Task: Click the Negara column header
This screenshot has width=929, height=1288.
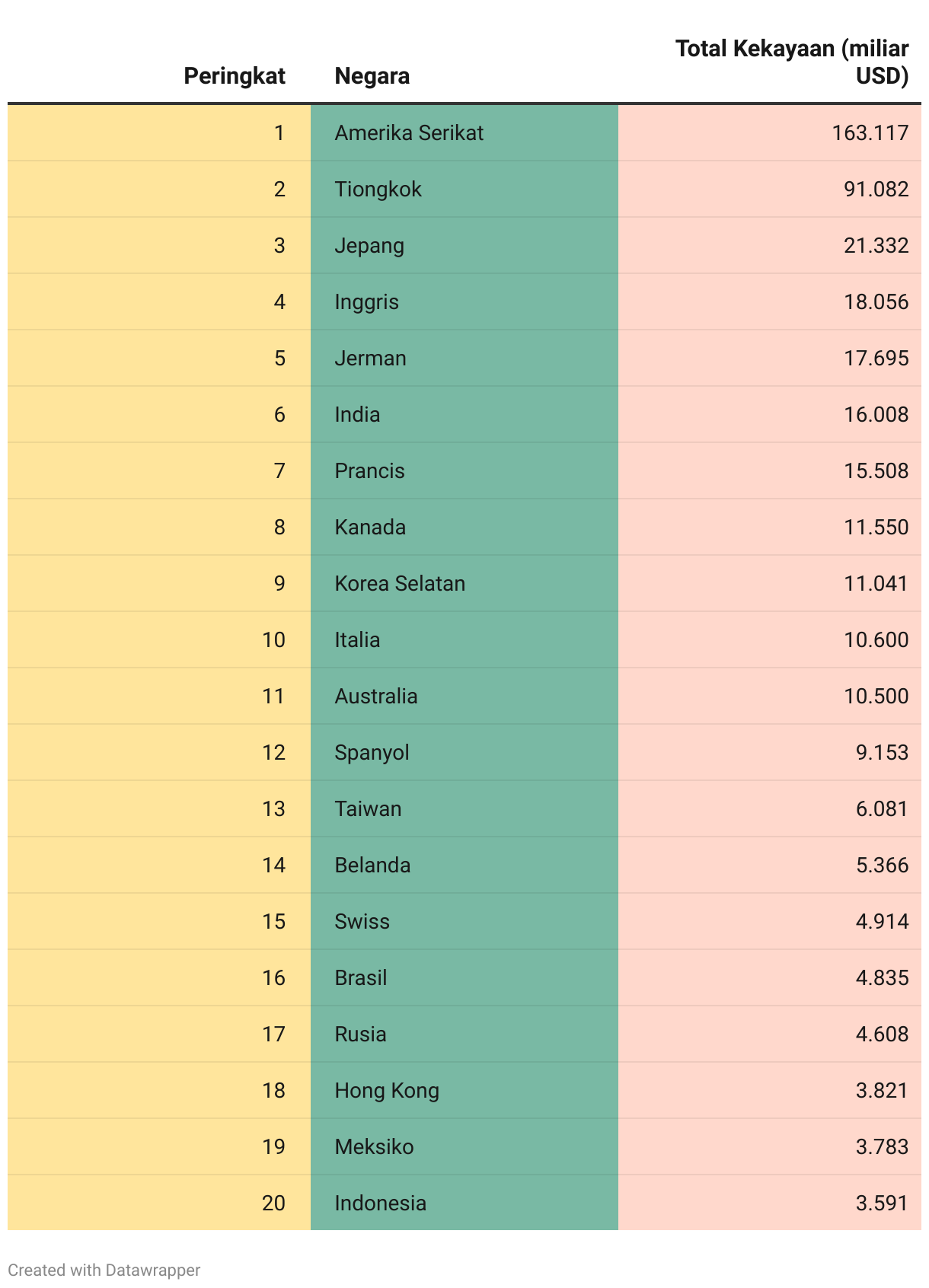Action: 372,76
